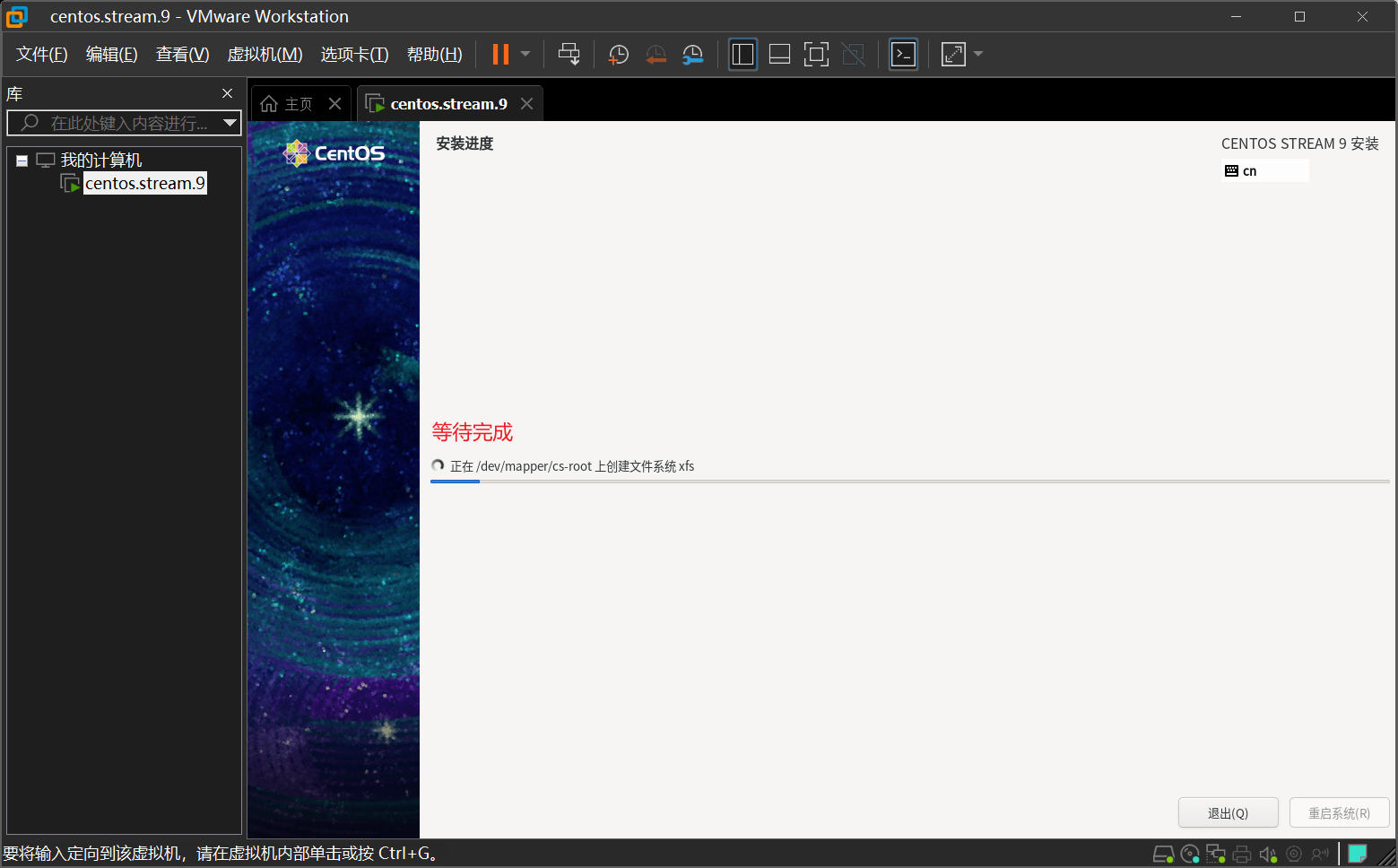Click the cn keyboard layout indicator
The width and height of the screenshot is (1398, 868).
tap(1264, 170)
